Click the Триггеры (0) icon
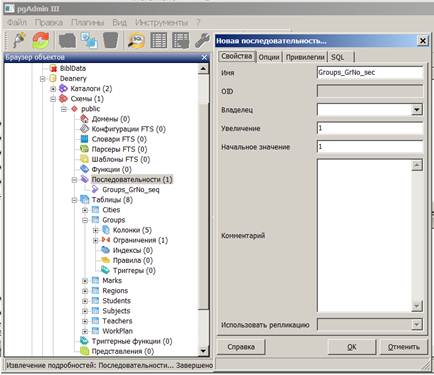434x375 pixels. tap(105, 270)
